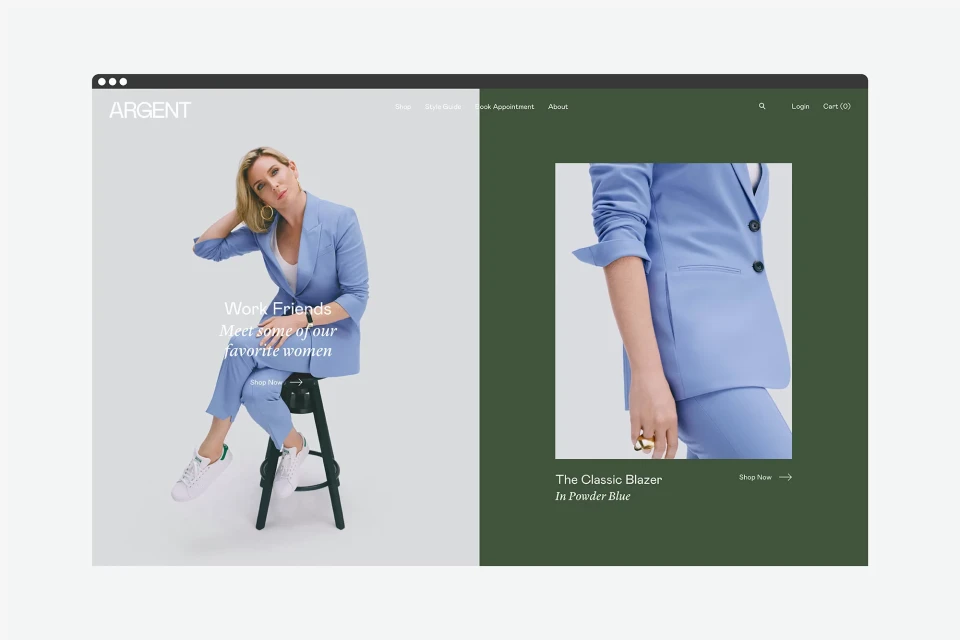Click Shop Now under Work Friends
This screenshot has width=960, height=640.
267,381
